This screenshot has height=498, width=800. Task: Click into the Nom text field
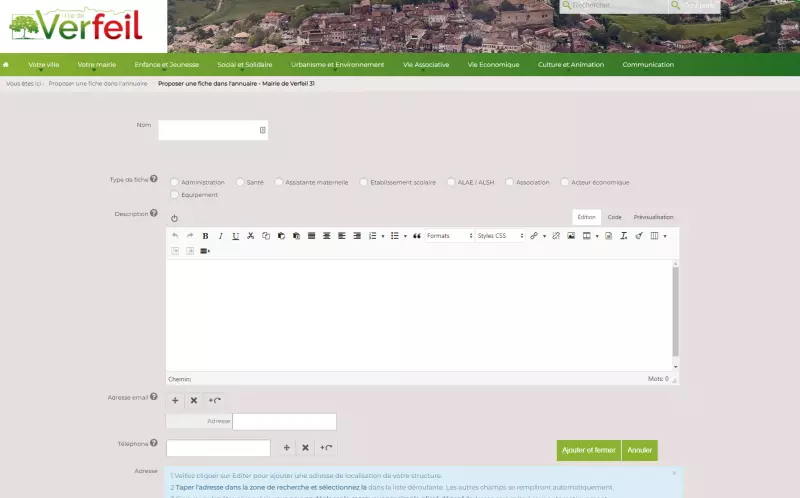coord(208,130)
